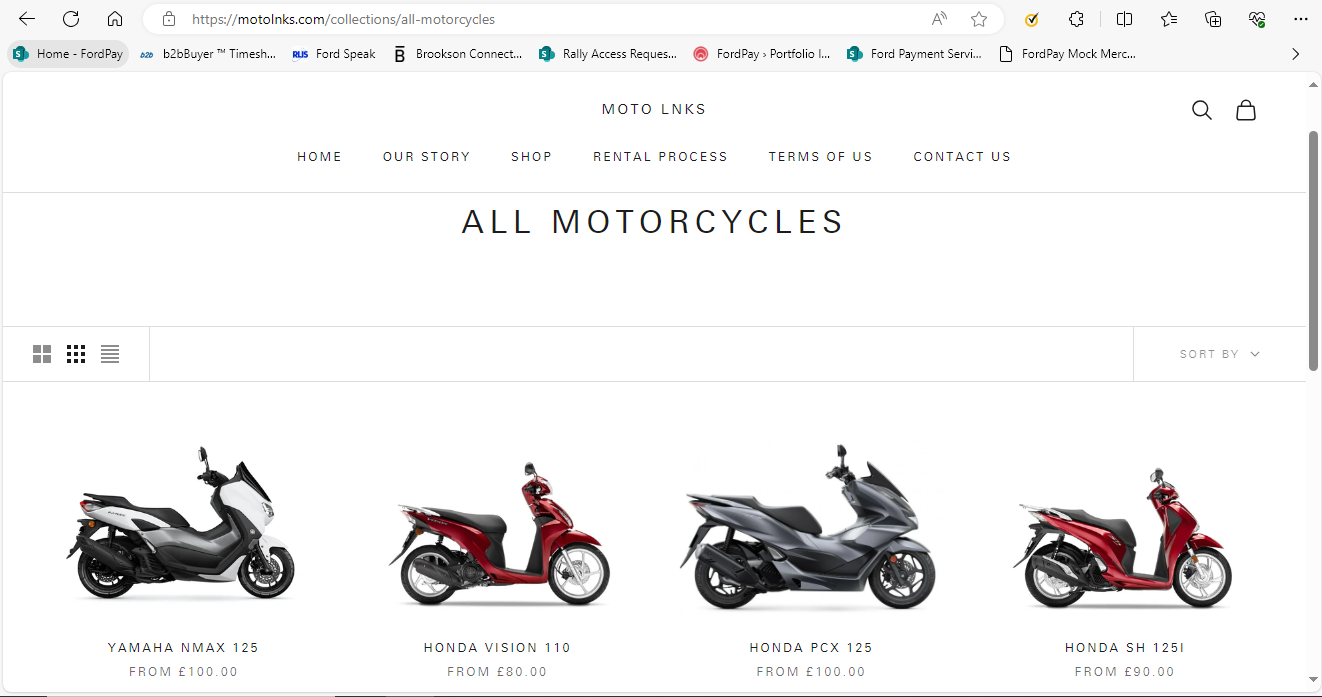Switch to the list view layout

pos(110,354)
